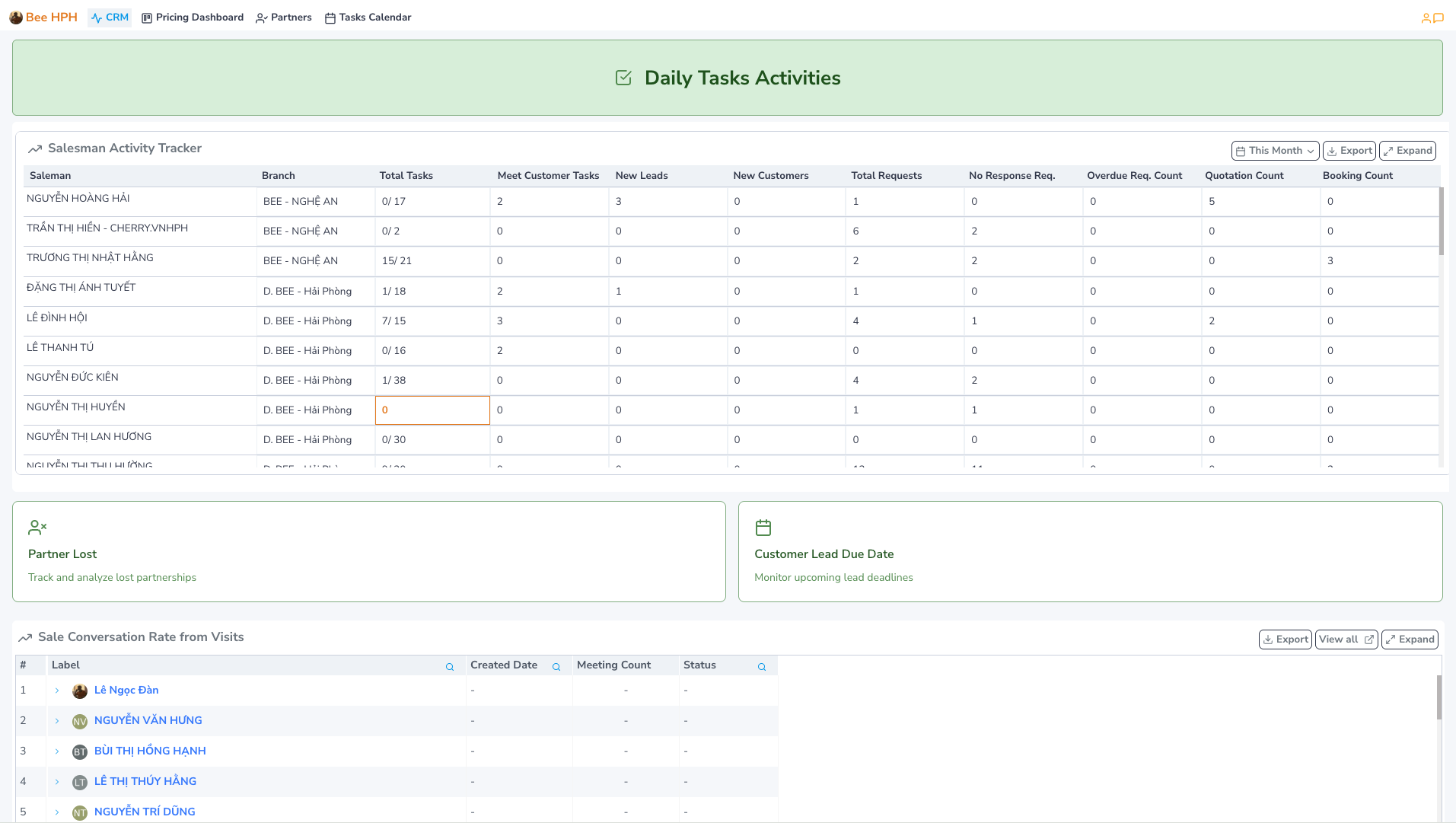Click View all in Sale Conversation section
This screenshot has width=1456, height=823.
[x=1346, y=640]
